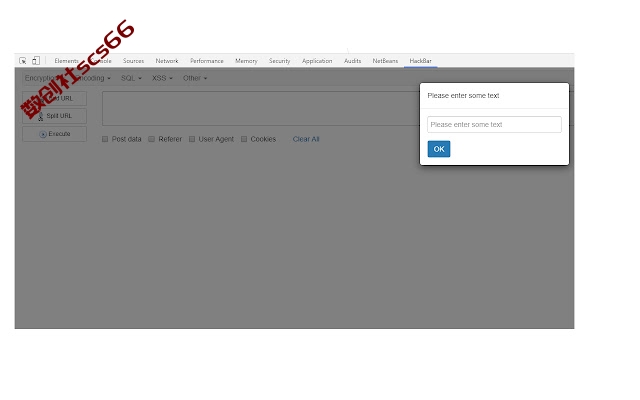This screenshot has width=640, height=400.
Task: Expand the XSS dropdown menu
Action: pyautogui.click(x=162, y=78)
